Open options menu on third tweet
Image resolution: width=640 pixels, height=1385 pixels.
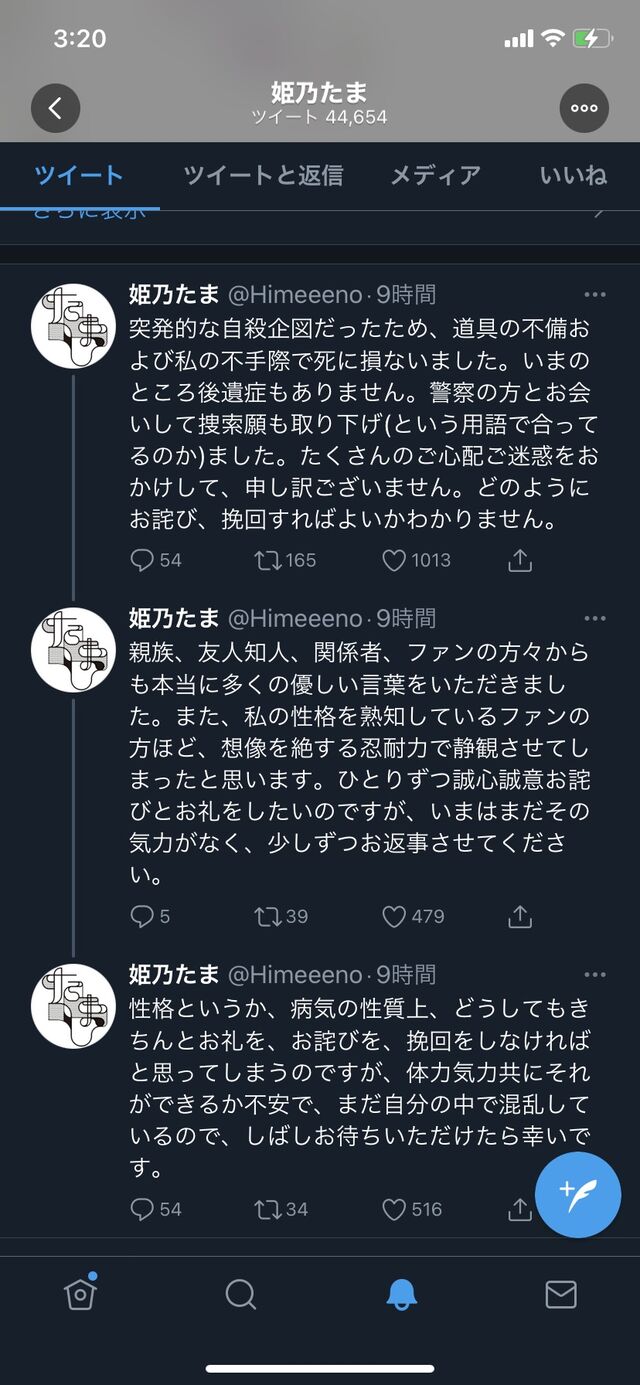click(595, 975)
